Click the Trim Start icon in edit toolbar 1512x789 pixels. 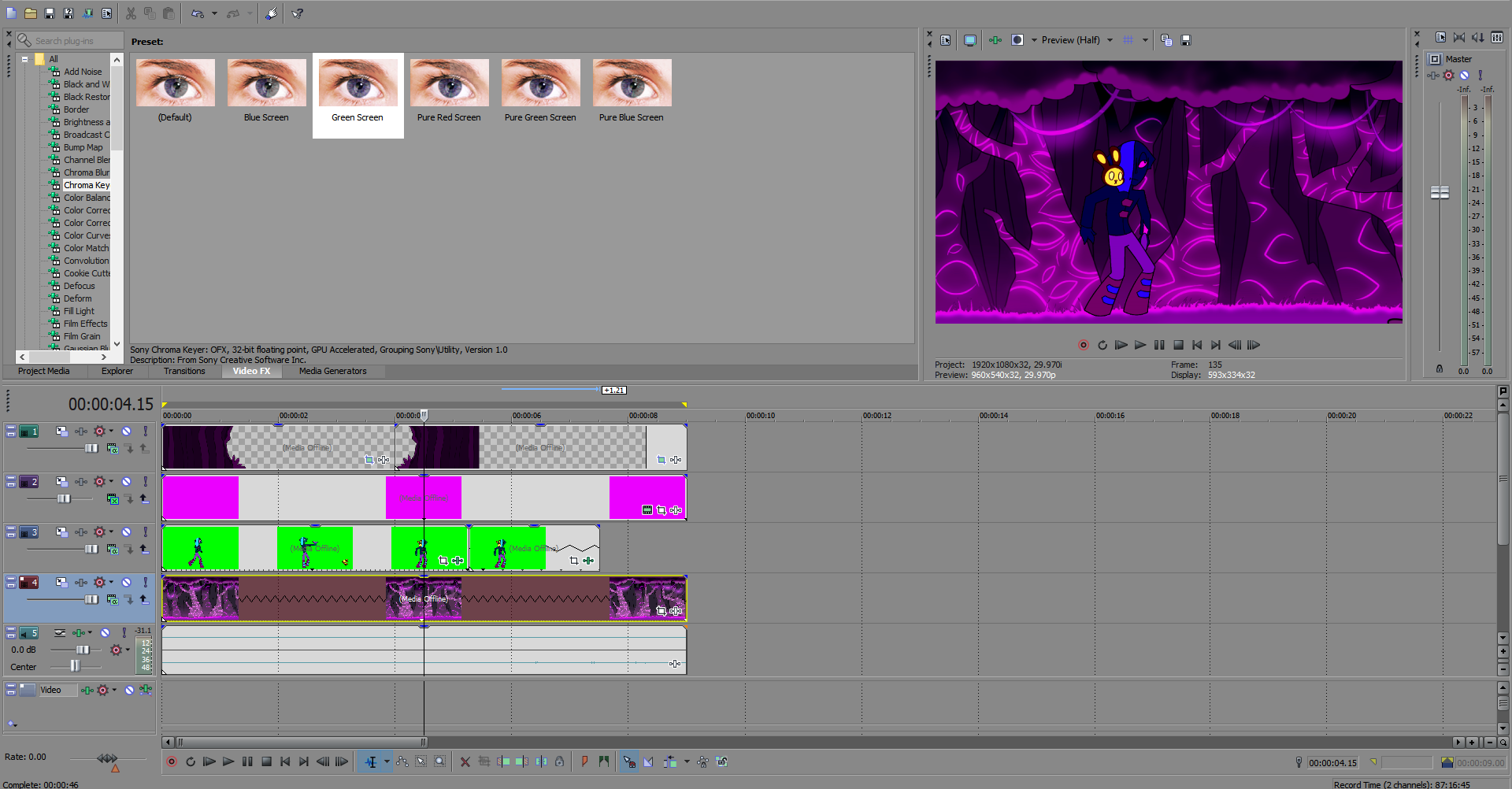503,761
